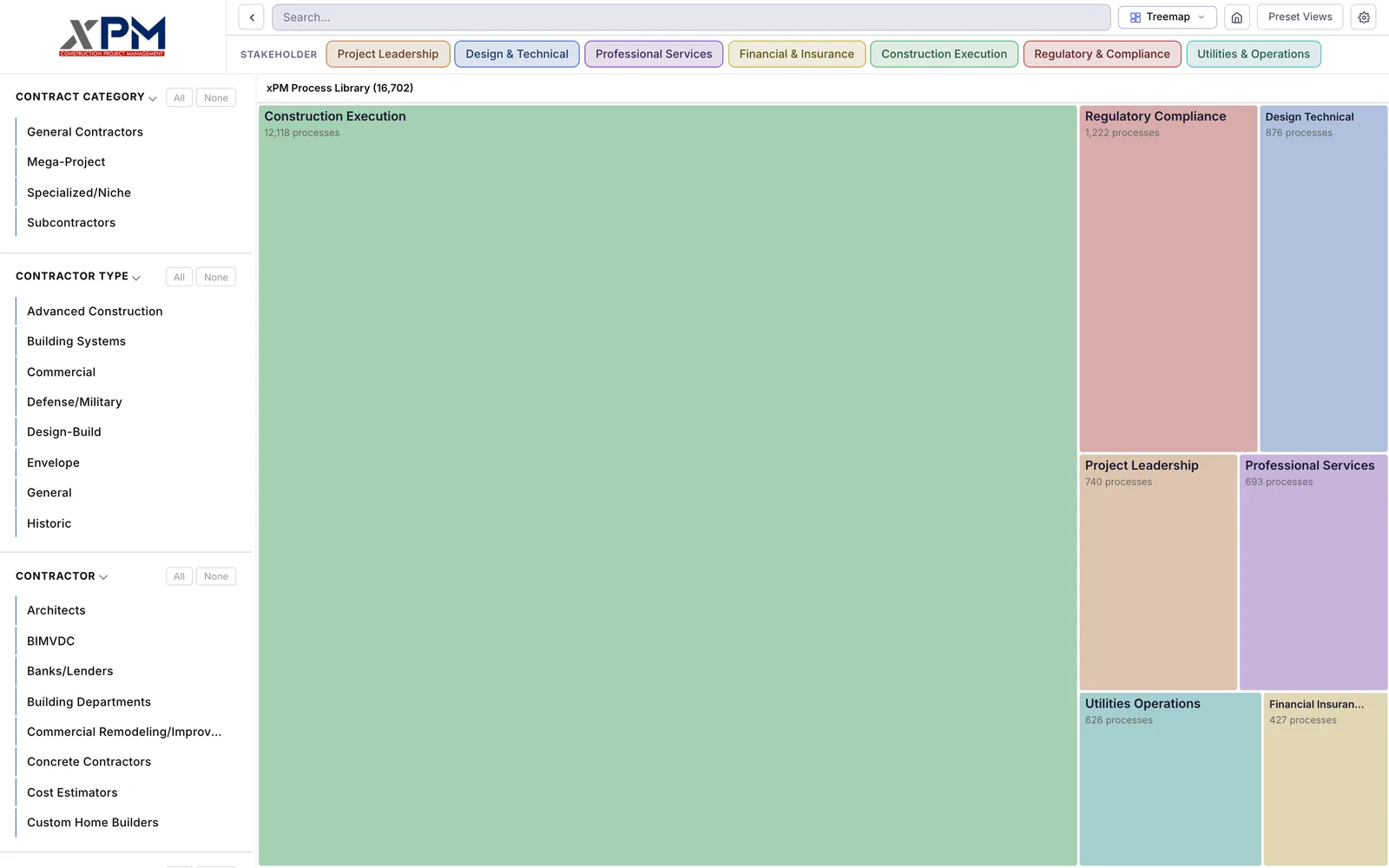Toggle the Design & Technical stakeholder filter
1389x868 pixels.
pyautogui.click(x=517, y=54)
